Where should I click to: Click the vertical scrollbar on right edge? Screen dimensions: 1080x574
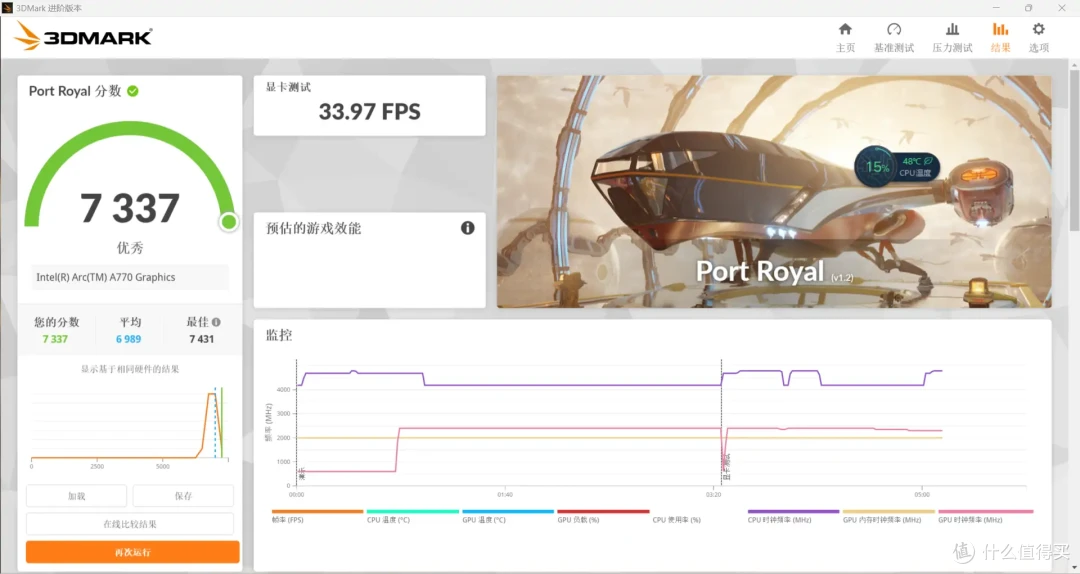[x=1074, y=149]
